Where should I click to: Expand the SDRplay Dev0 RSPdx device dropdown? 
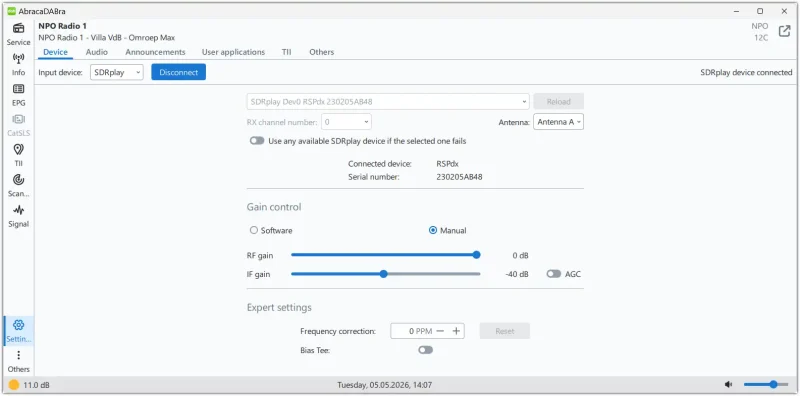tap(388, 102)
